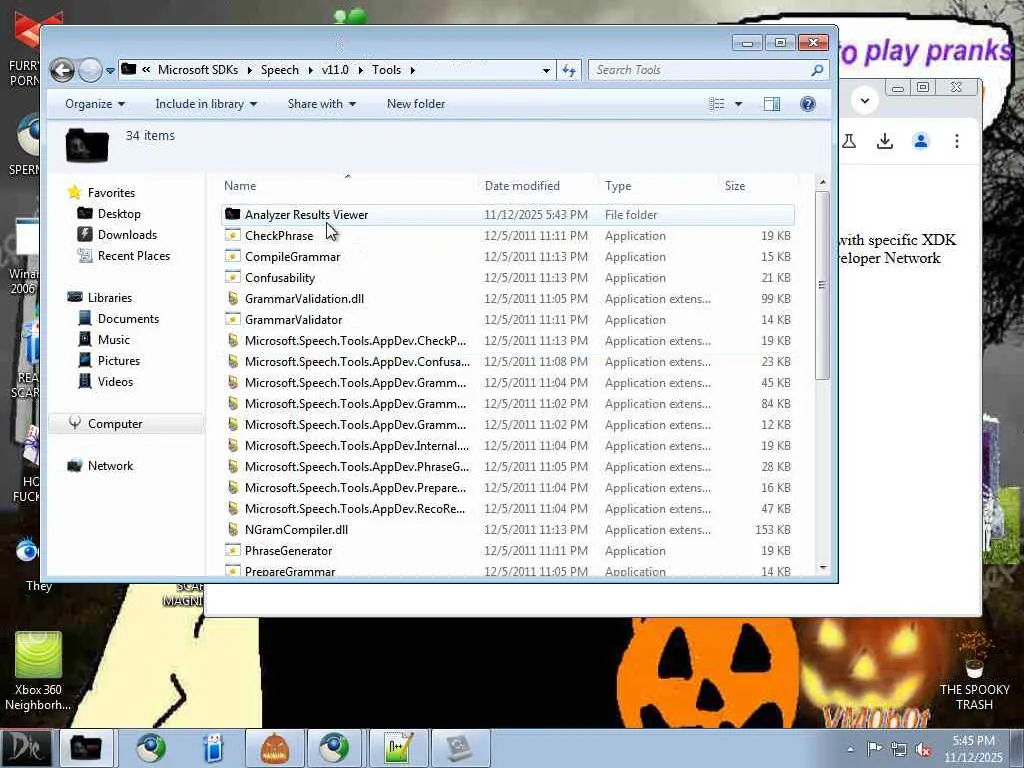Open Videos library in navigation pane
1024x768 pixels.
115,381
